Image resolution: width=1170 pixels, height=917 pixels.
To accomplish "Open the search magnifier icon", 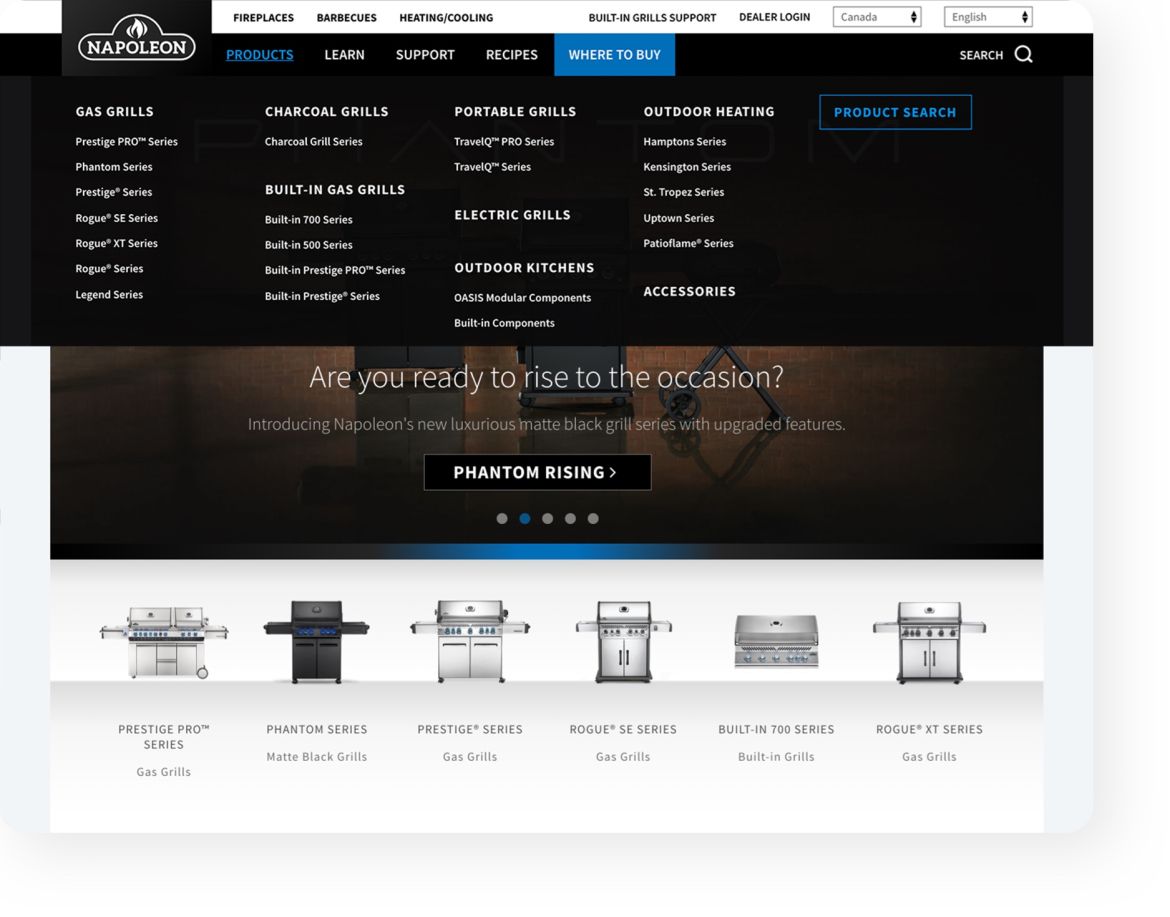I will click(1021, 55).
